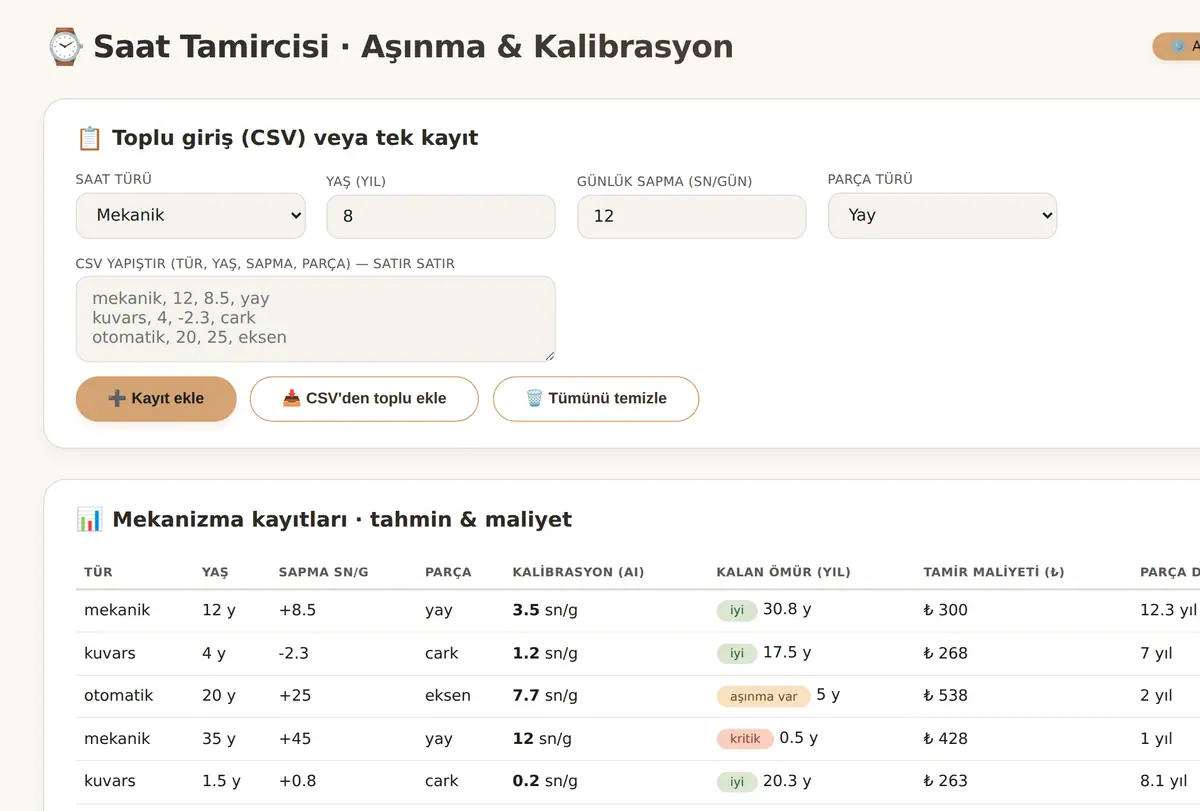Click the '+45' deviation cell
This screenshot has width=1200, height=811.
pos(294,739)
